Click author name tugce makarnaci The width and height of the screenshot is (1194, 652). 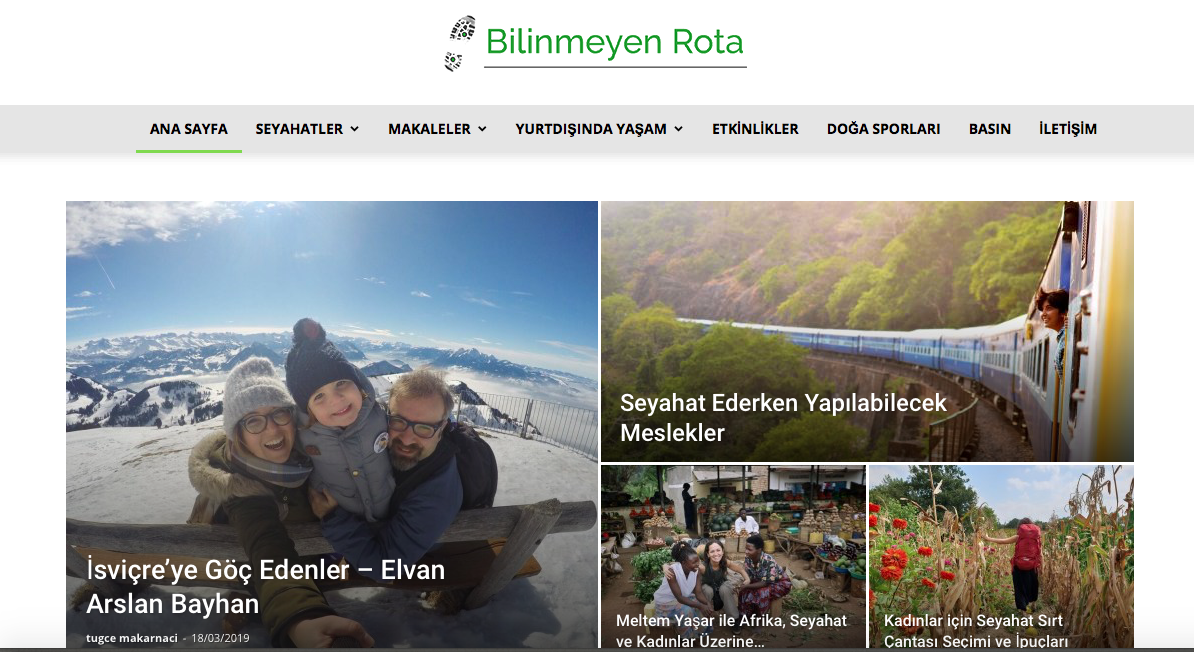[132, 638]
